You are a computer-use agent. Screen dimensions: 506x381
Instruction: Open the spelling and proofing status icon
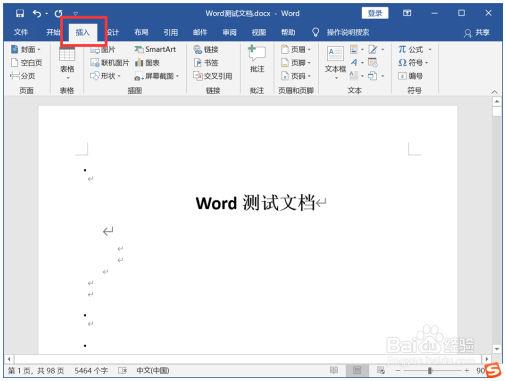pos(122,371)
